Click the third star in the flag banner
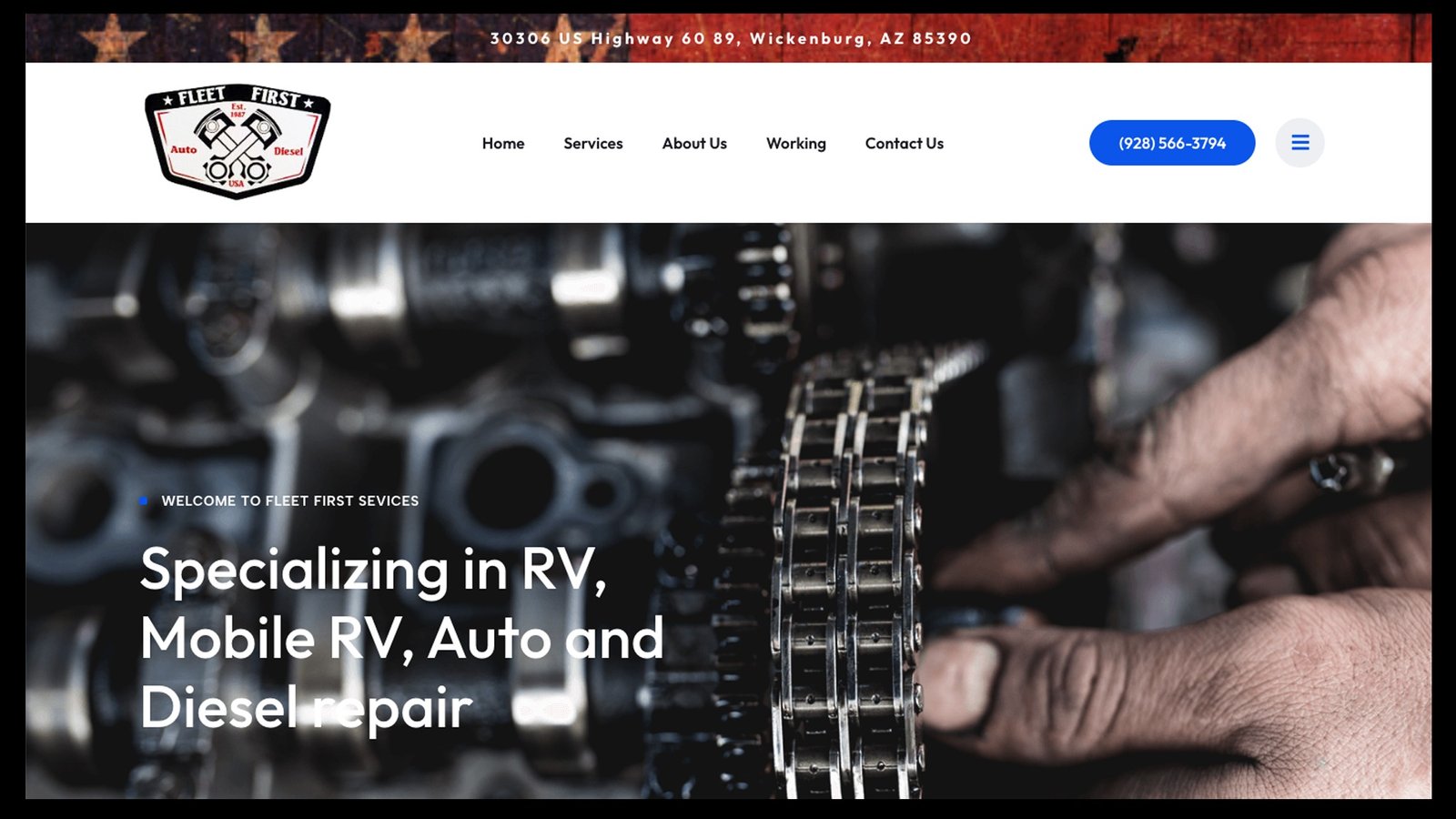 tap(413, 39)
